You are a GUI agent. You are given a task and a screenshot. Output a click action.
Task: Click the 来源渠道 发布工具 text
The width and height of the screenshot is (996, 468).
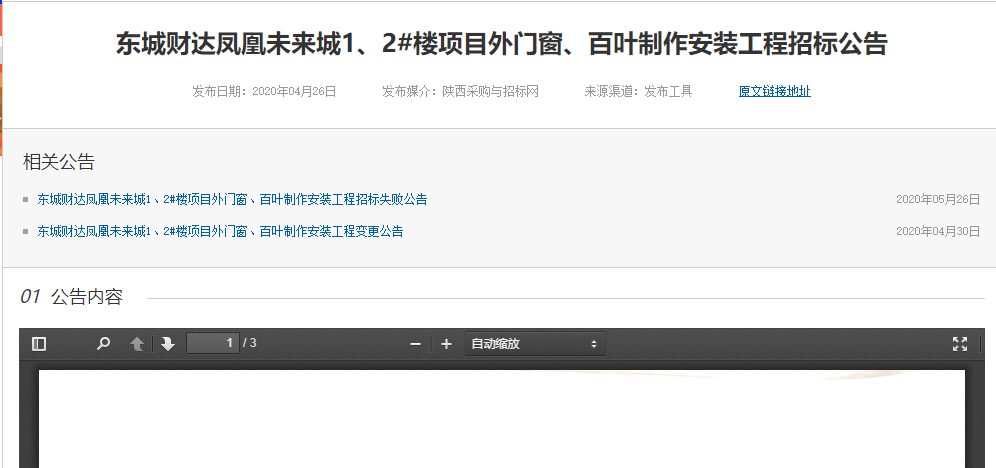tap(638, 91)
